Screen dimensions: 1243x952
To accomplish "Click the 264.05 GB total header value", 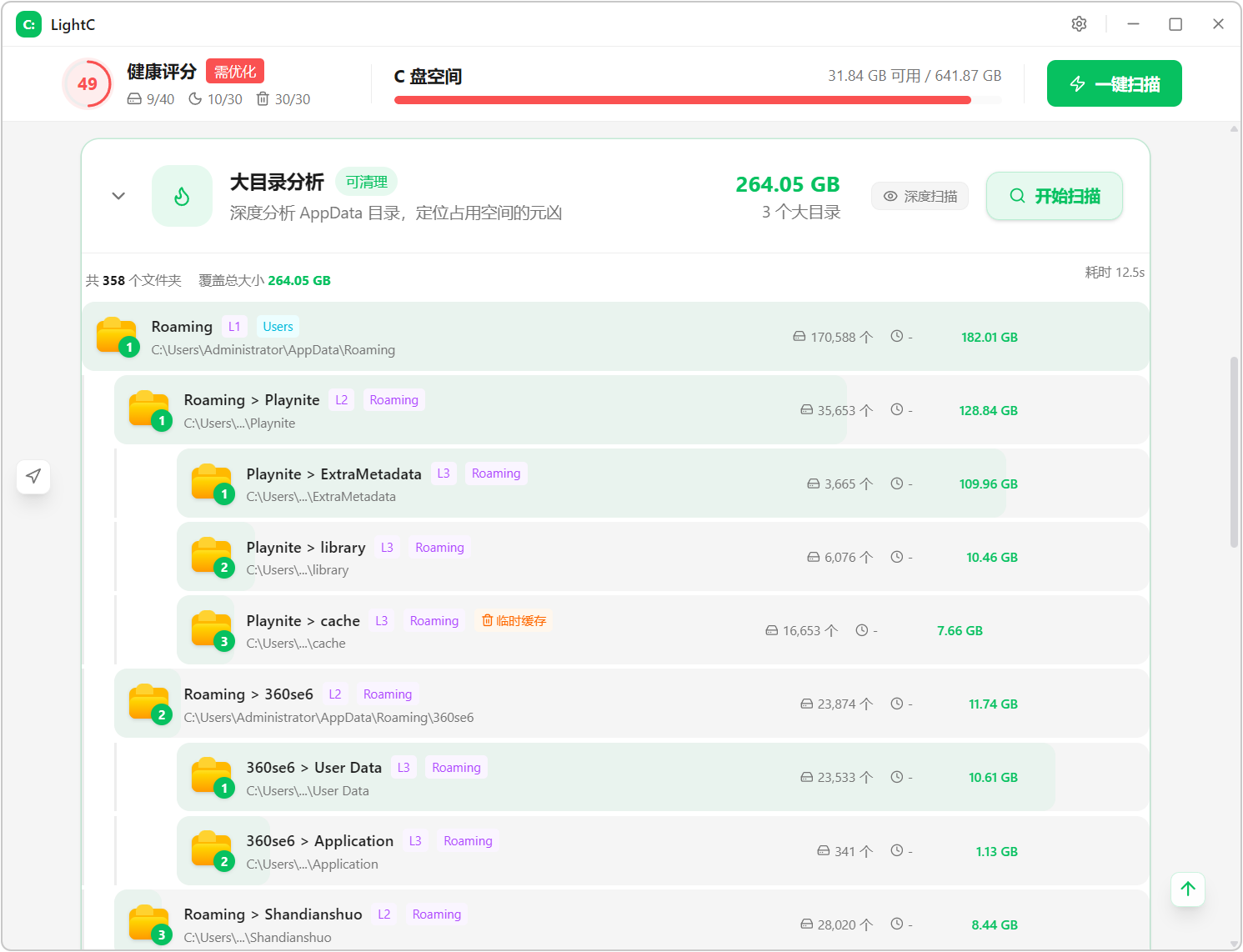I will (788, 184).
